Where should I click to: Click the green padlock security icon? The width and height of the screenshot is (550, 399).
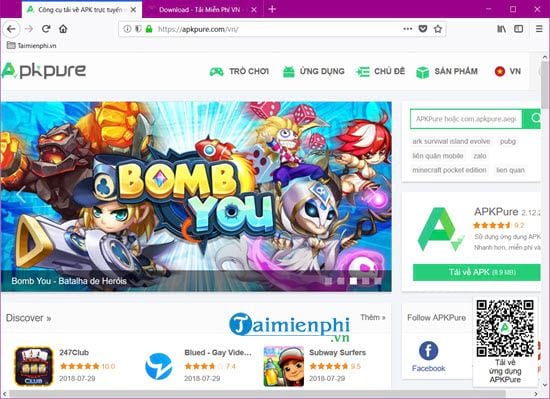(149, 29)
